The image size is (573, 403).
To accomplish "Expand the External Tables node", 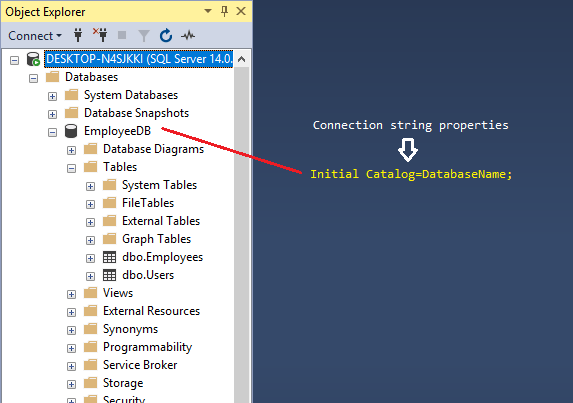I will pos(91,222).
